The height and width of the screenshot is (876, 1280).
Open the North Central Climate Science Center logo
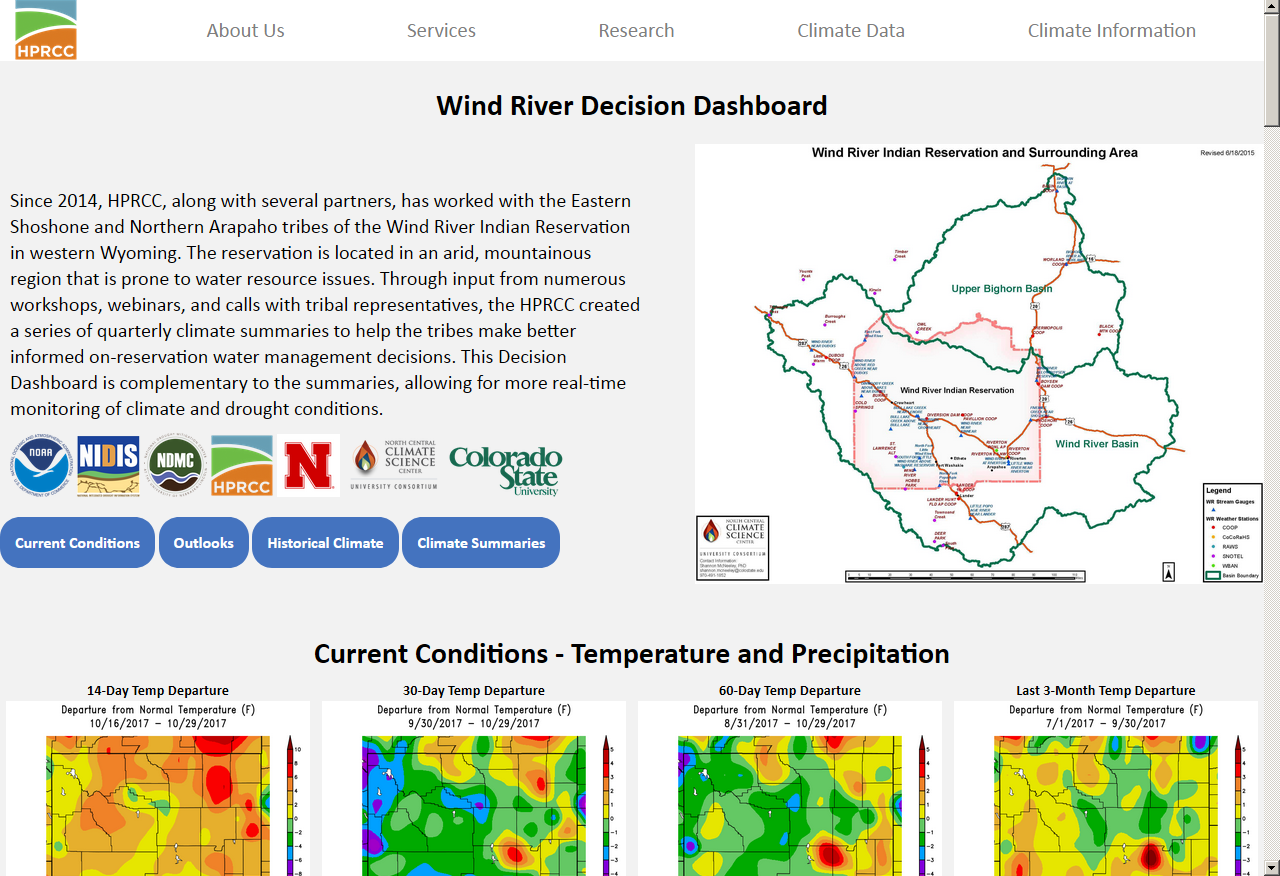point(394,466)
